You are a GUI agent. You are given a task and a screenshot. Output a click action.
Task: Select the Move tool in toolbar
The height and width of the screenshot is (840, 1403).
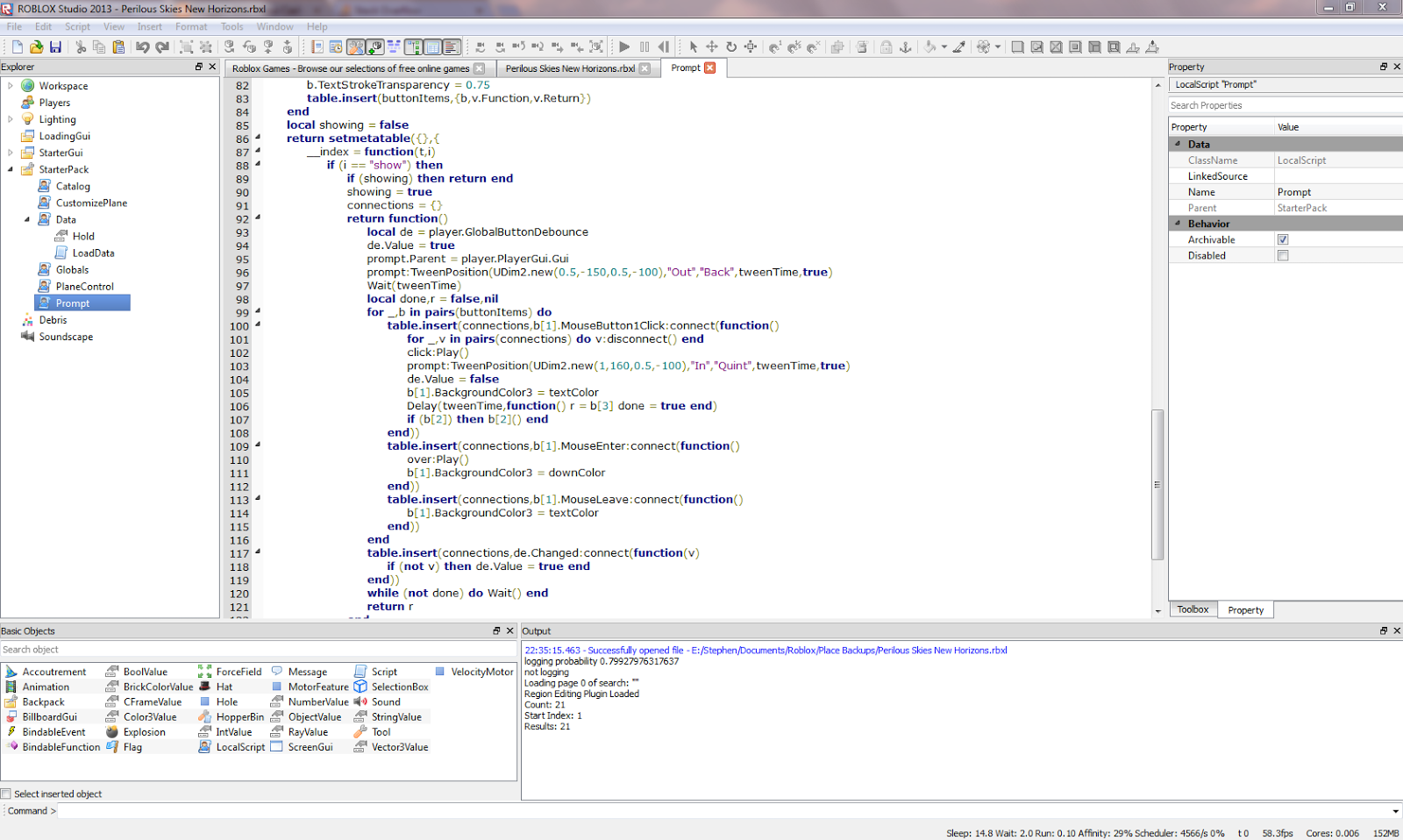pos(712,47)
